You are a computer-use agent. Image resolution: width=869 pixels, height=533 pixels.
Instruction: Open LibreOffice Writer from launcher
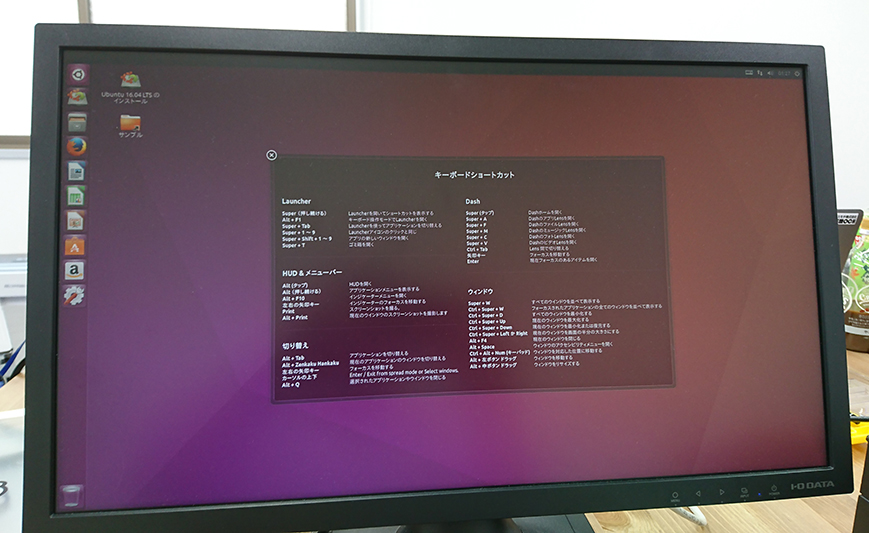point(76,171)
